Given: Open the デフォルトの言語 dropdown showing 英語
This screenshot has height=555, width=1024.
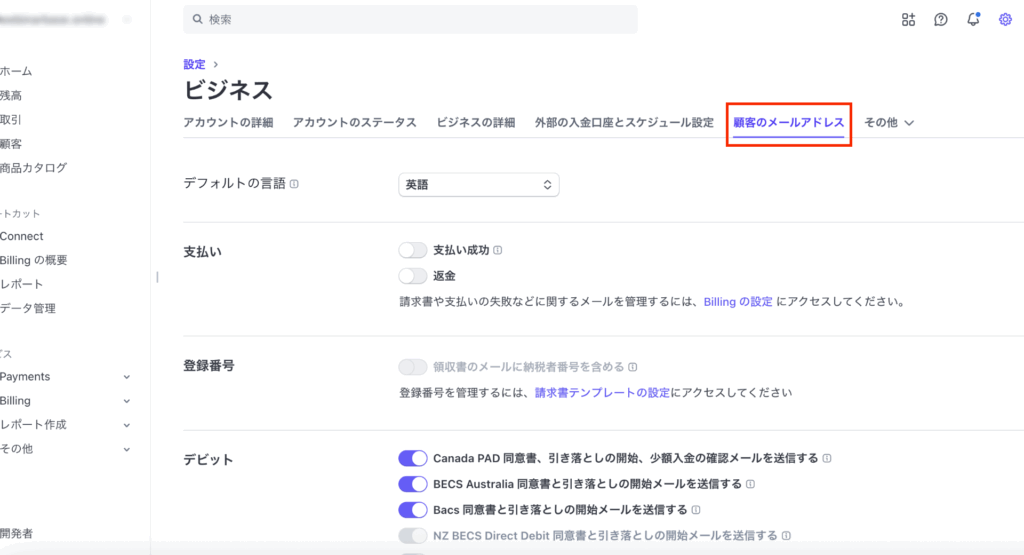Looking at the screenshot, I should pyautogui.click(x=478, y=185).
